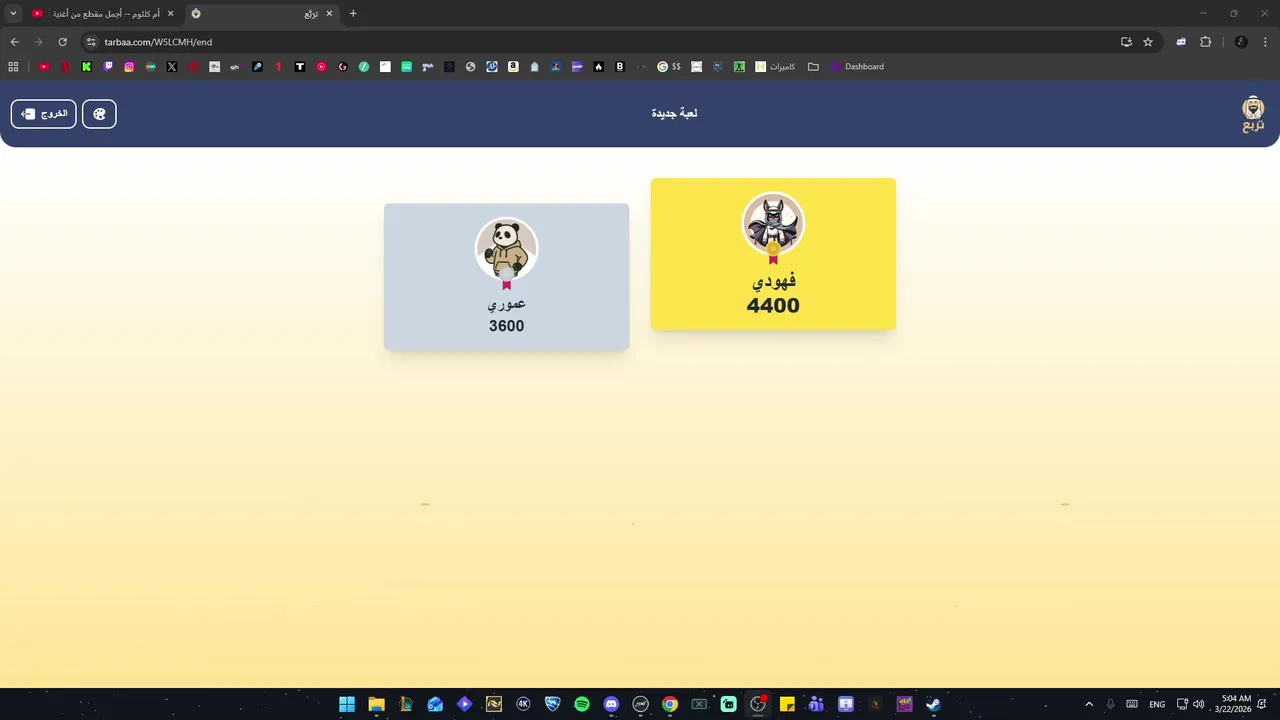1280x720 pixels.
Task: Open the Kick bookmark
Action: tap(87, 67)
